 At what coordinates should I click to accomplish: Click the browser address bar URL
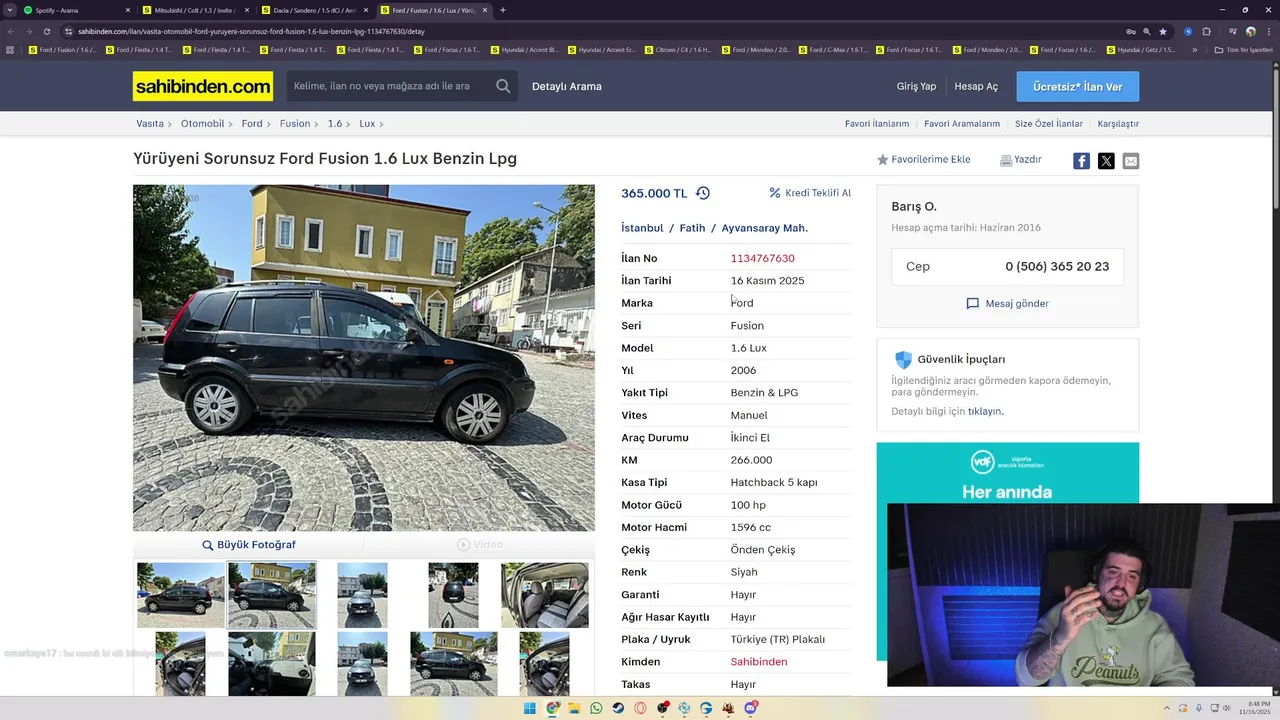coord(251,31)
